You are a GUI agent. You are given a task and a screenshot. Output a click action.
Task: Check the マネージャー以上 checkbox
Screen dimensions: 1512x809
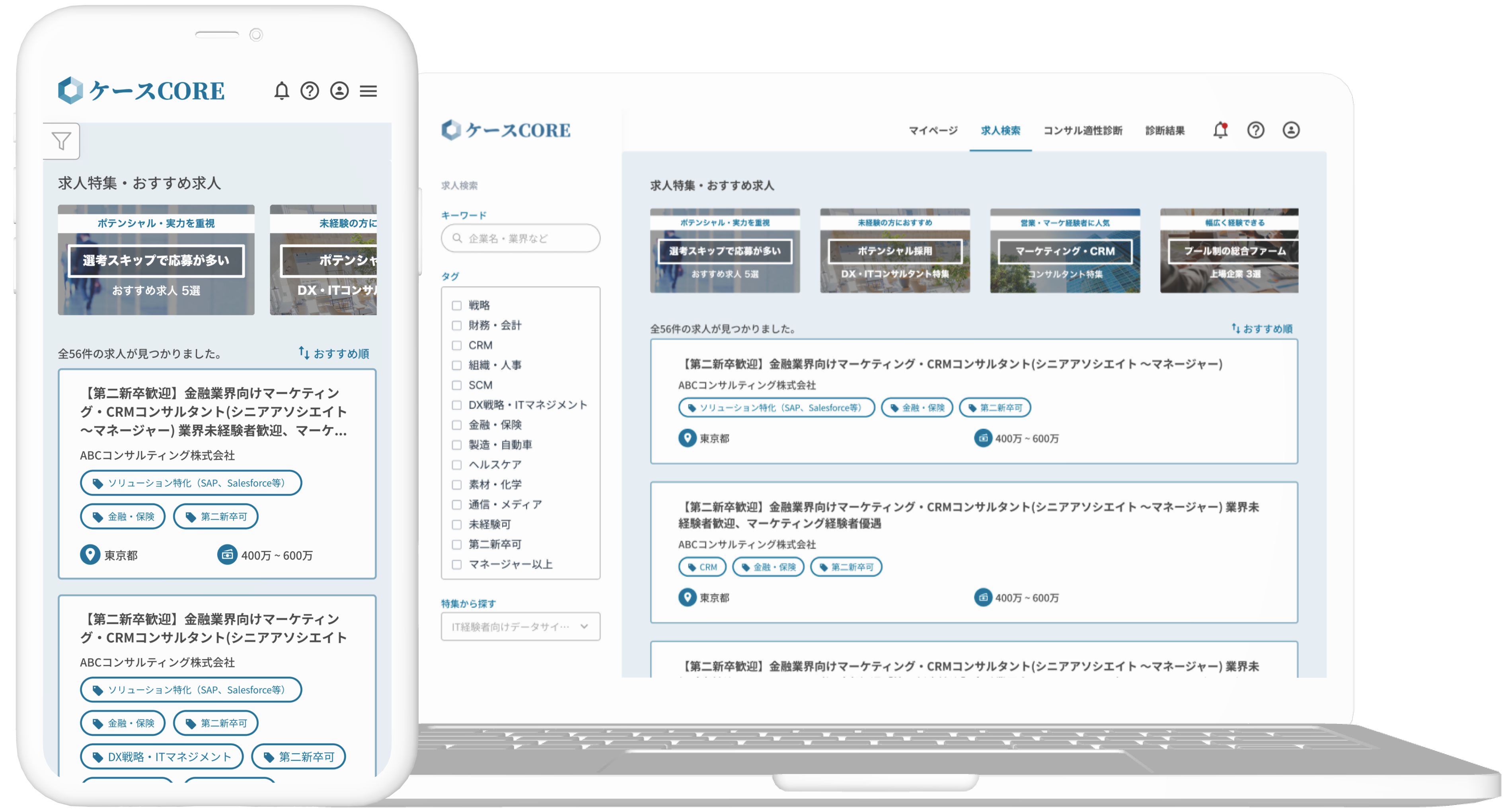[x=457, y=564]
